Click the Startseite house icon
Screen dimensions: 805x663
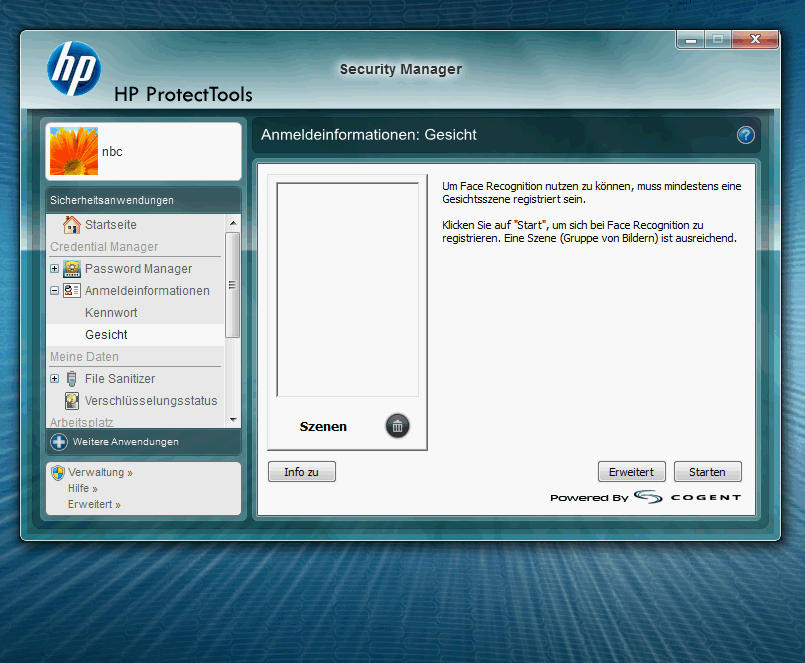(72, 224)
